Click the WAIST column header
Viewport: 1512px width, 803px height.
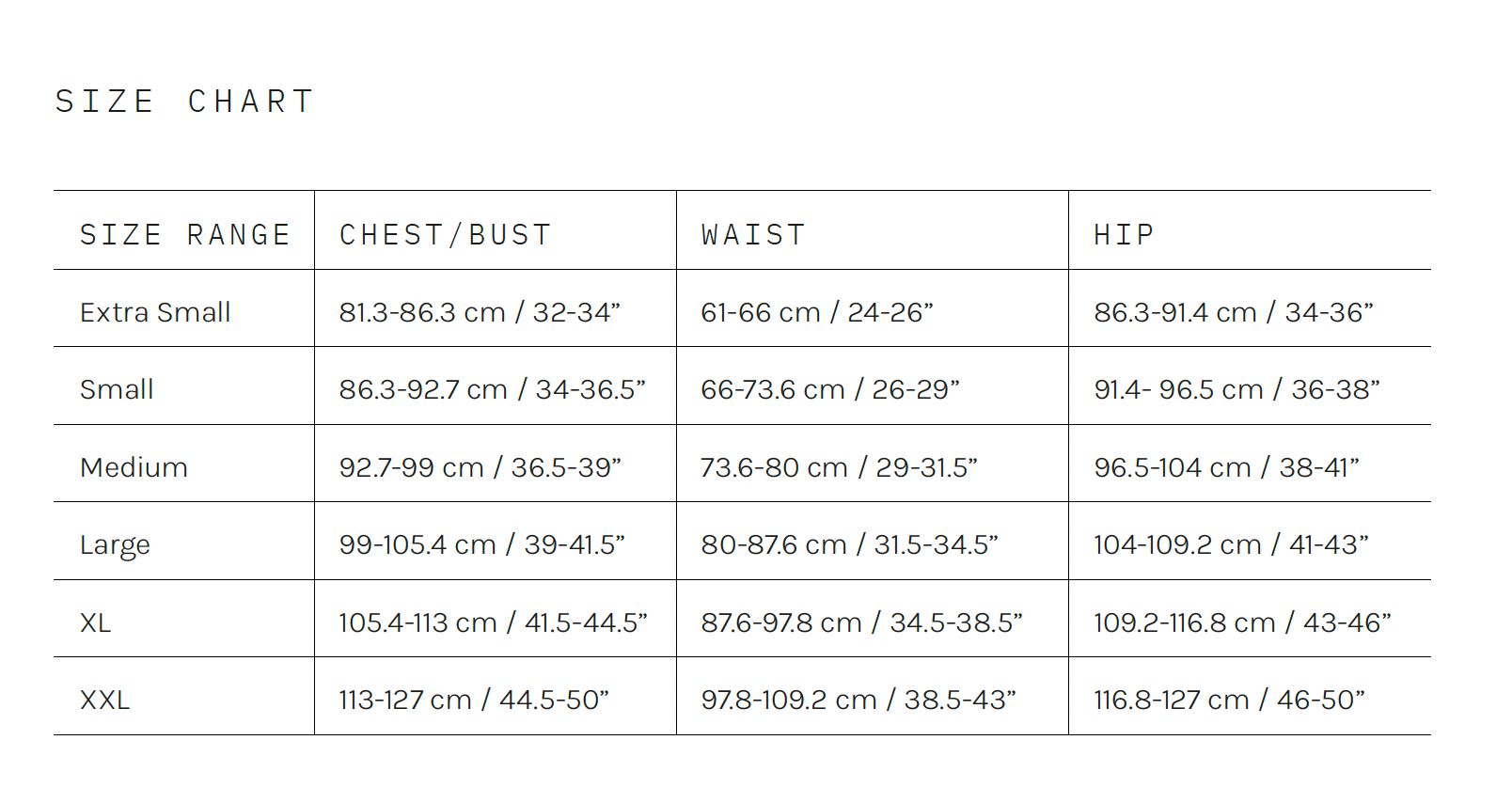pos(753,234)
